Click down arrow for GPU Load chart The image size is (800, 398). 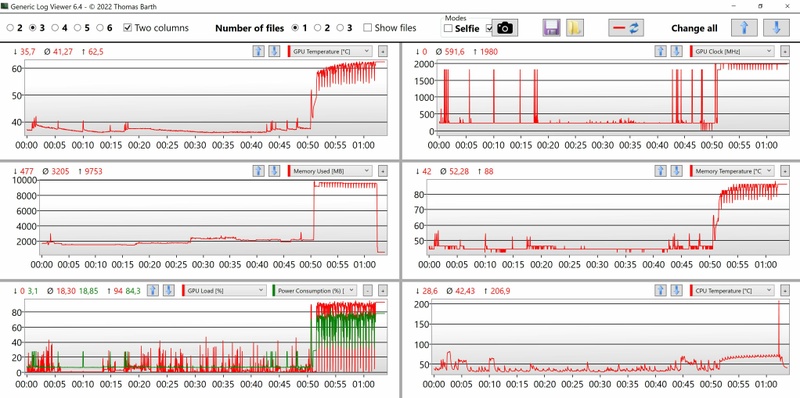coord(168,290)
